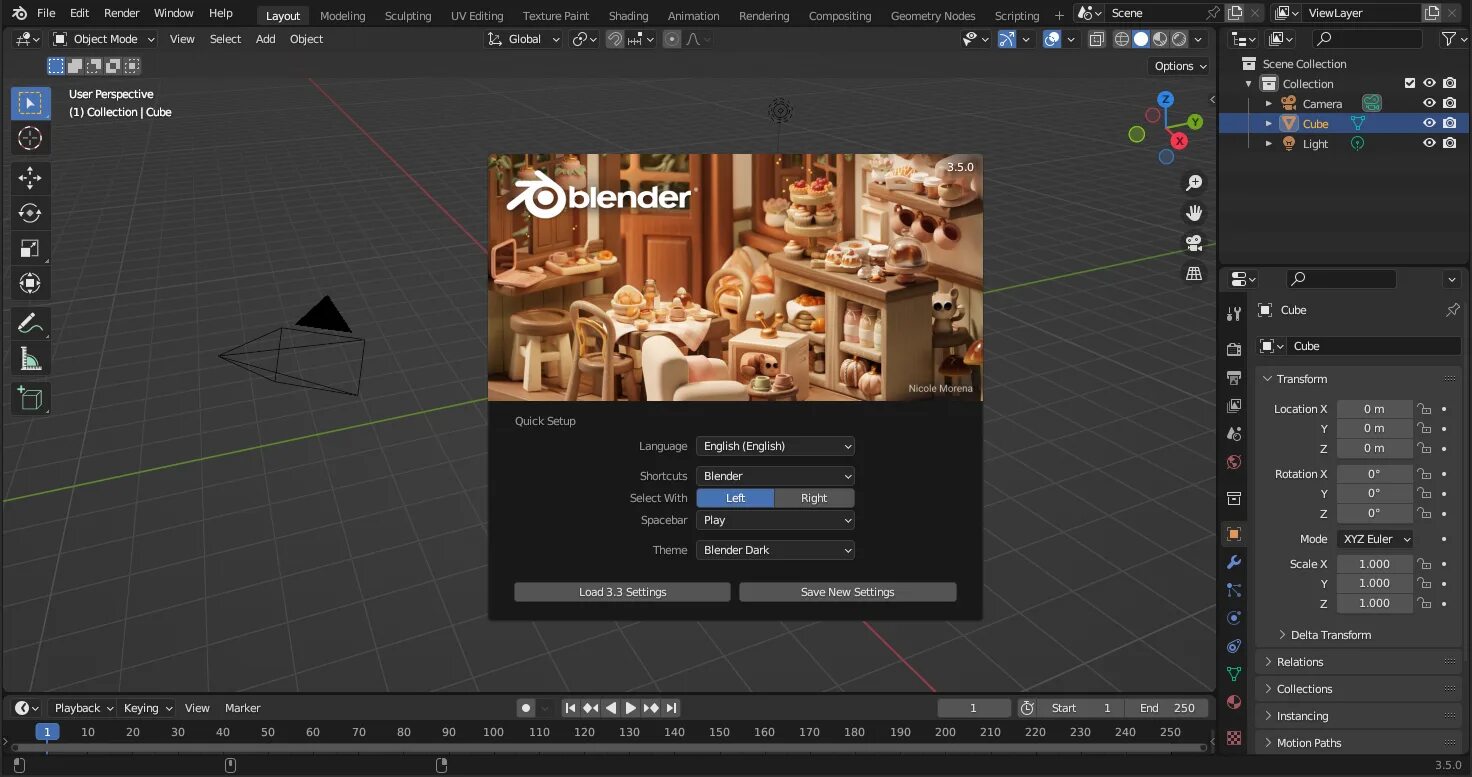Lock Location X with padlock icon
Screen dimensions: 1472x777
pos(1424,409)
